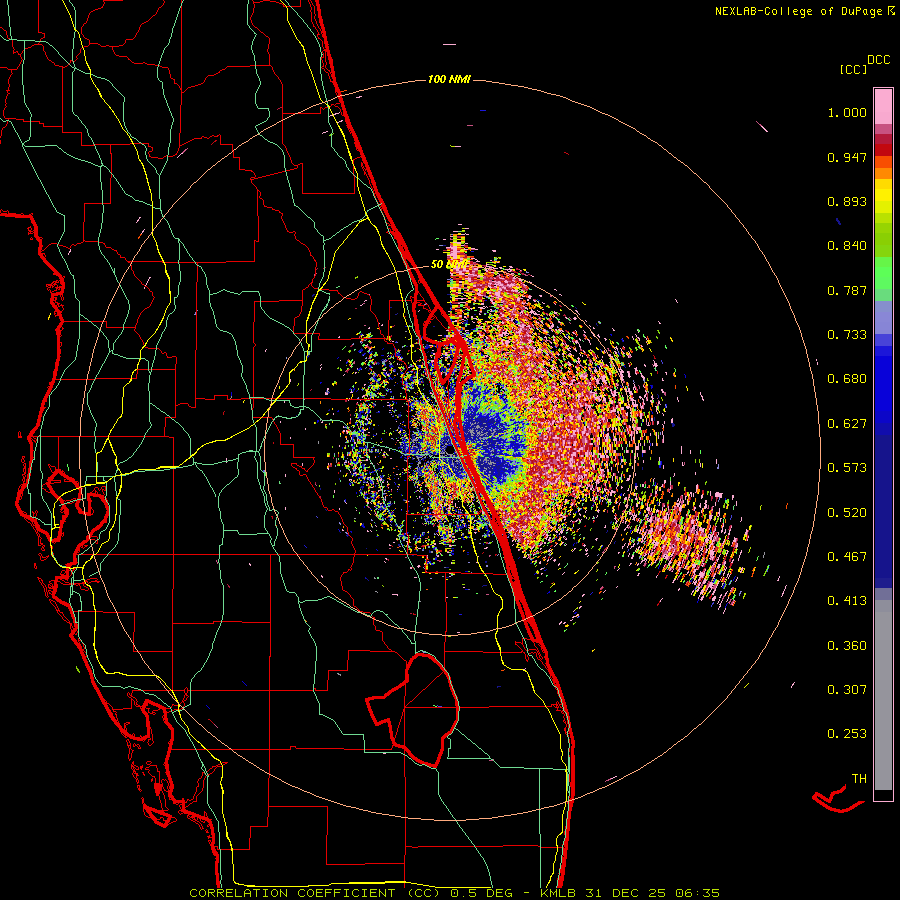Select the 0.360 scale value
Viewport: 900px width, 900px height.
pos(847,646)
